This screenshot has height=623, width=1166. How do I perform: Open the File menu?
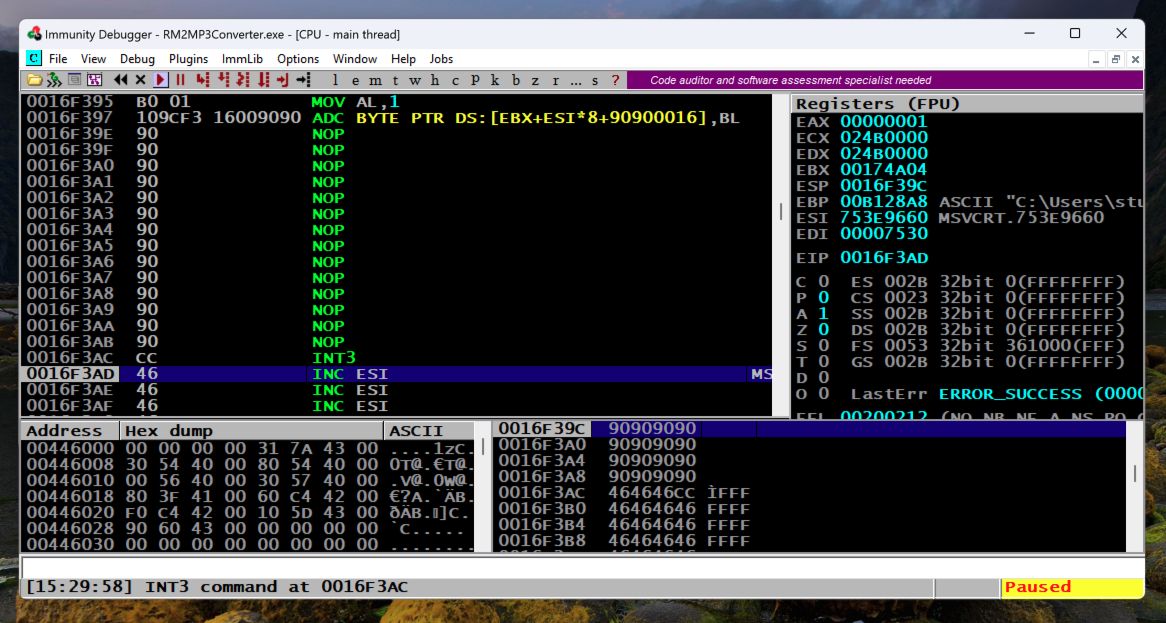(58, 59)
